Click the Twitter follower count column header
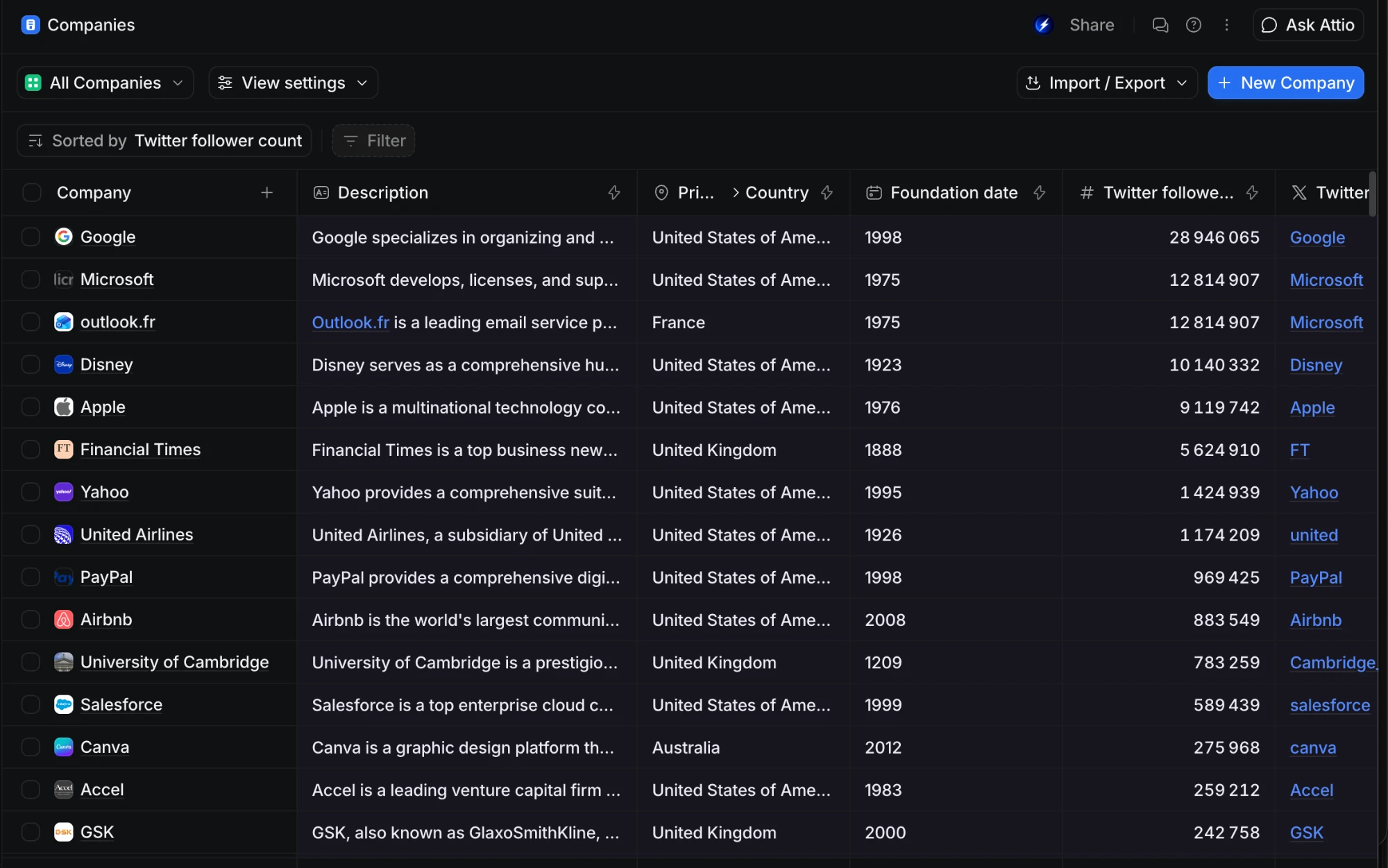 pyautogui.click(x=1169, y=192)
